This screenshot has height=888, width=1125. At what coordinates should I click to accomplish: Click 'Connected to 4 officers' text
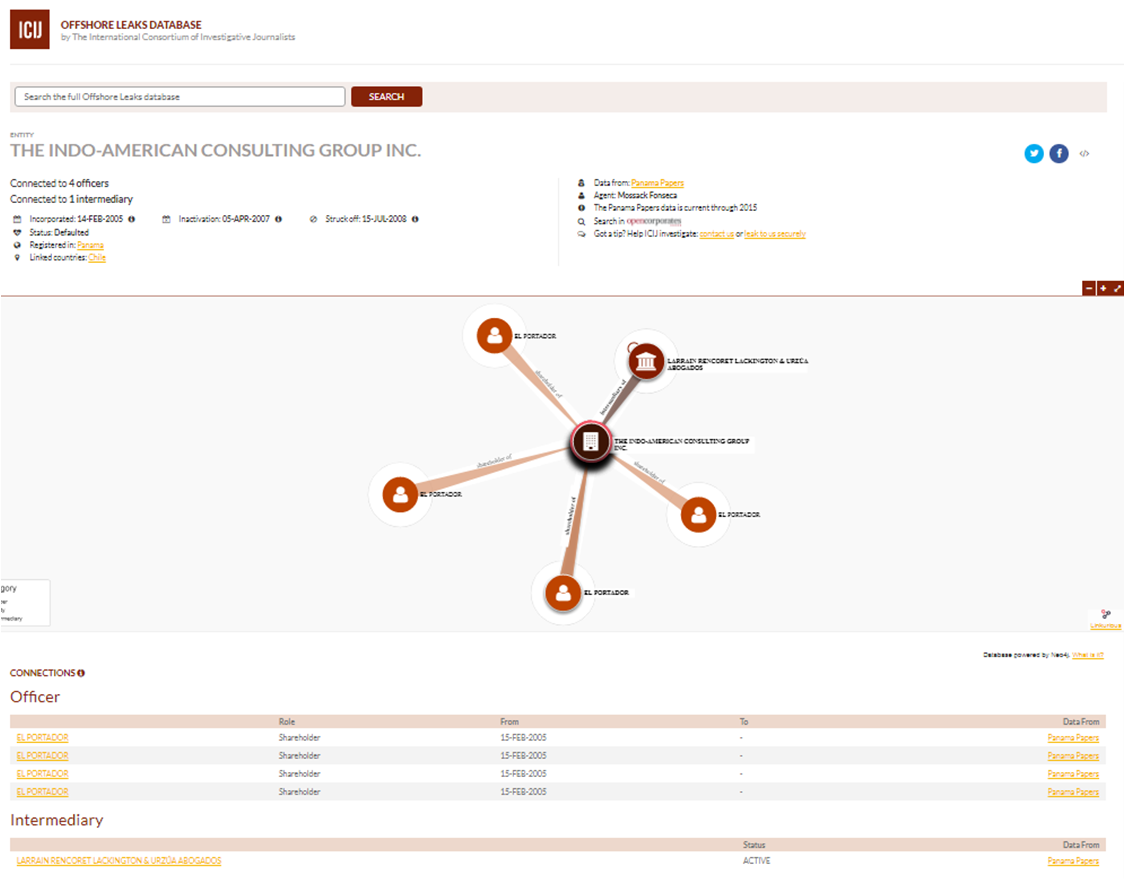tap(60, 184)
